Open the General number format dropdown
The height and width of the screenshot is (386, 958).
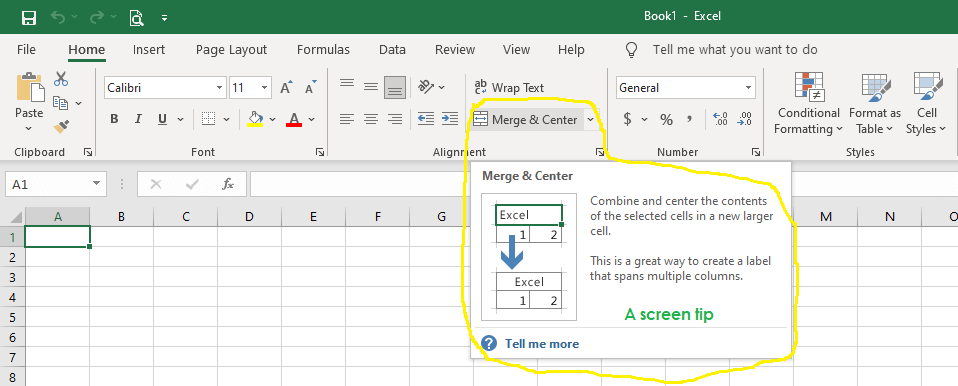(748, 88)
